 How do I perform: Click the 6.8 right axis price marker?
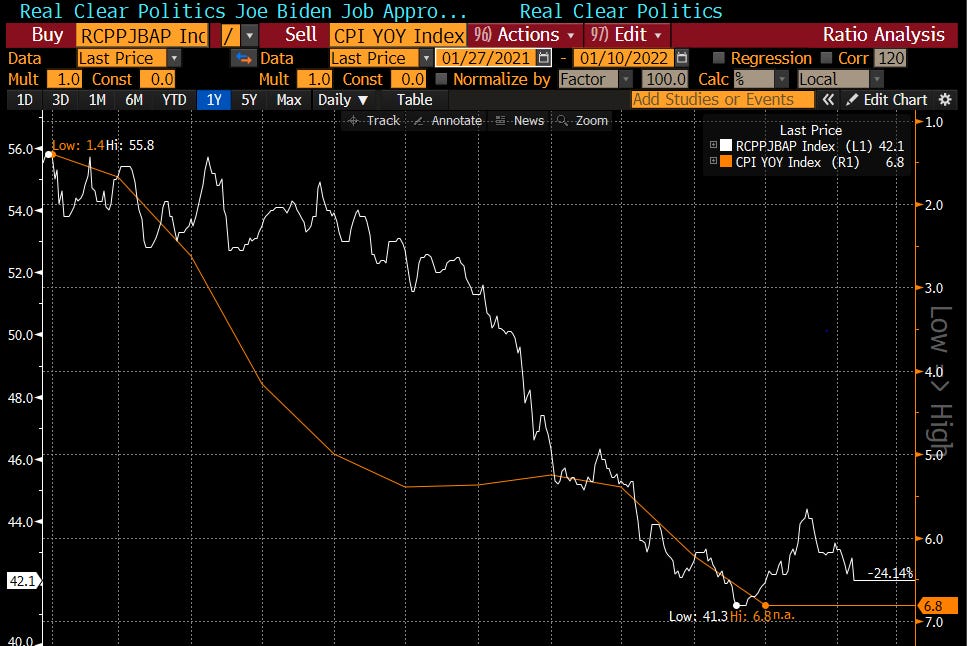click(936, 605)
